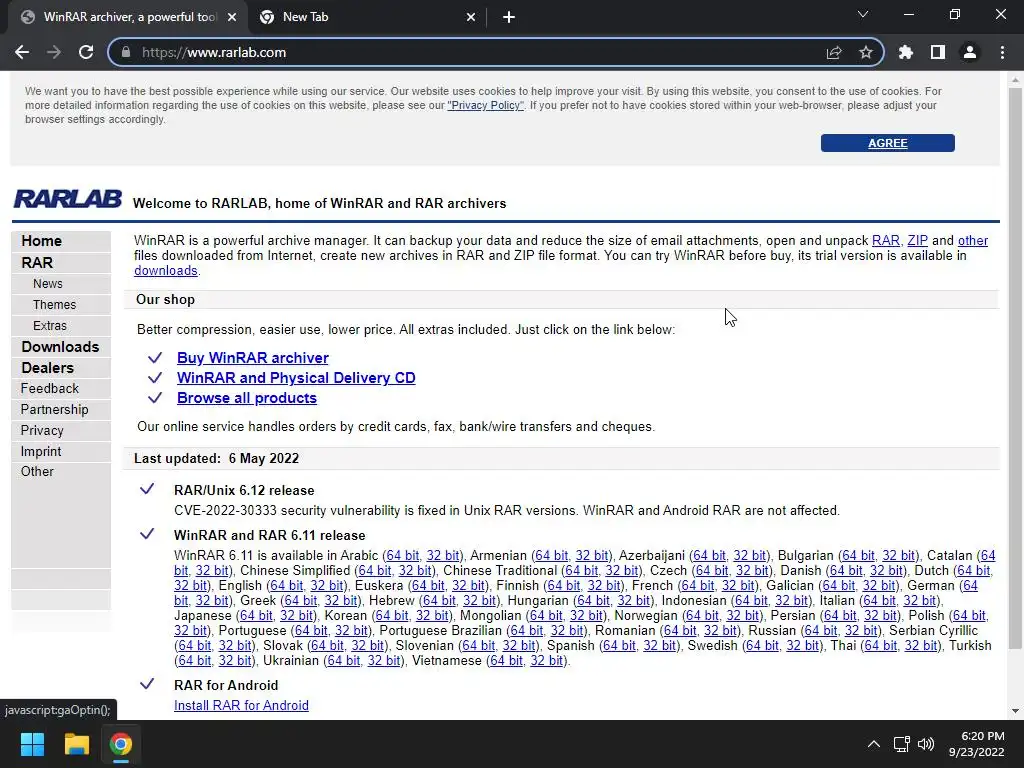Click Install RAR for Android link
Viewport: 1024px width, 768px height.
[241, 705]
